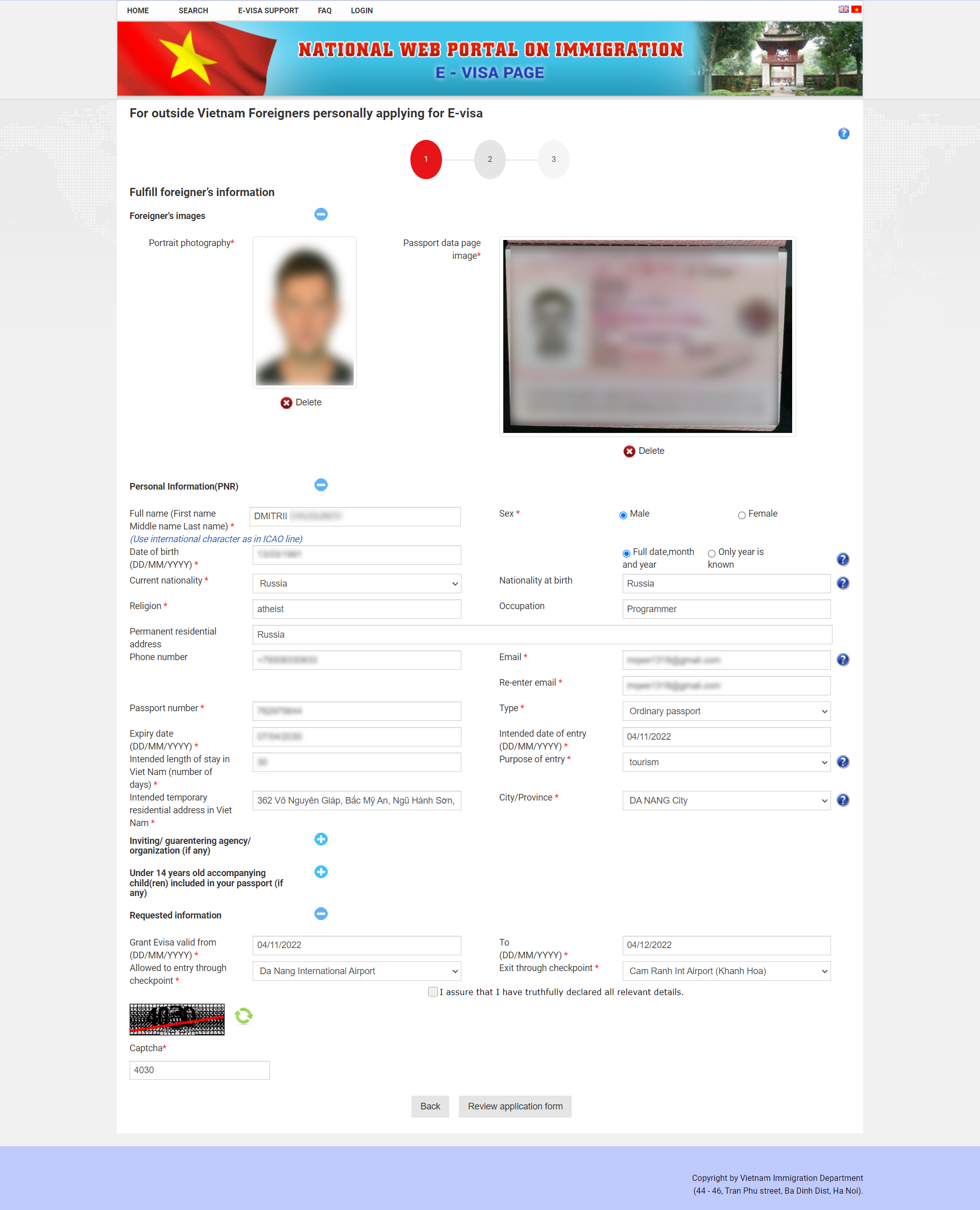Check the truthfully declared assurance checkbox
This screenshot has height=1210, width=980.
(432, 992)
